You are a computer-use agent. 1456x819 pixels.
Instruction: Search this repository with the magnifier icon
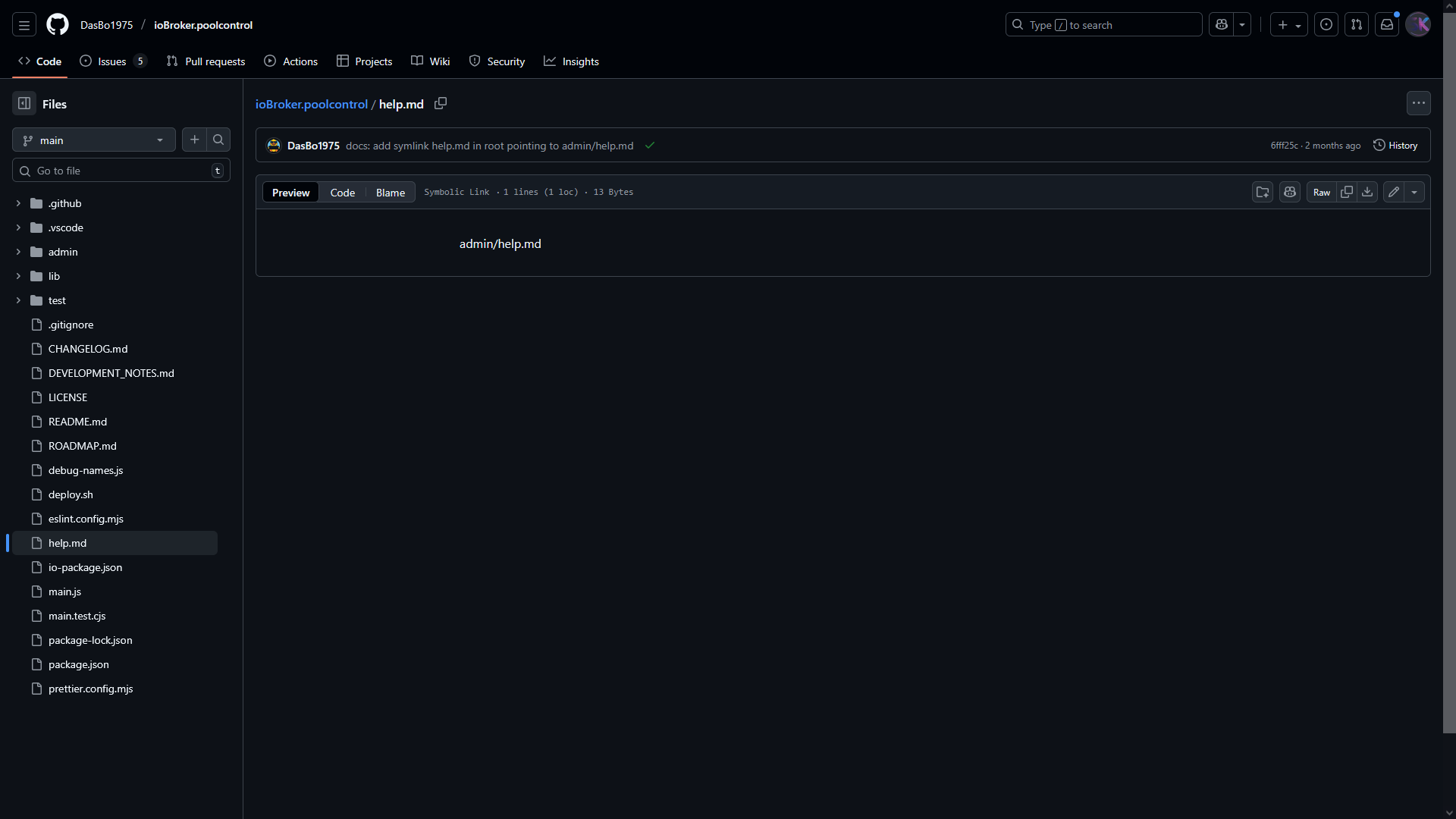click(x=218, y=140)
